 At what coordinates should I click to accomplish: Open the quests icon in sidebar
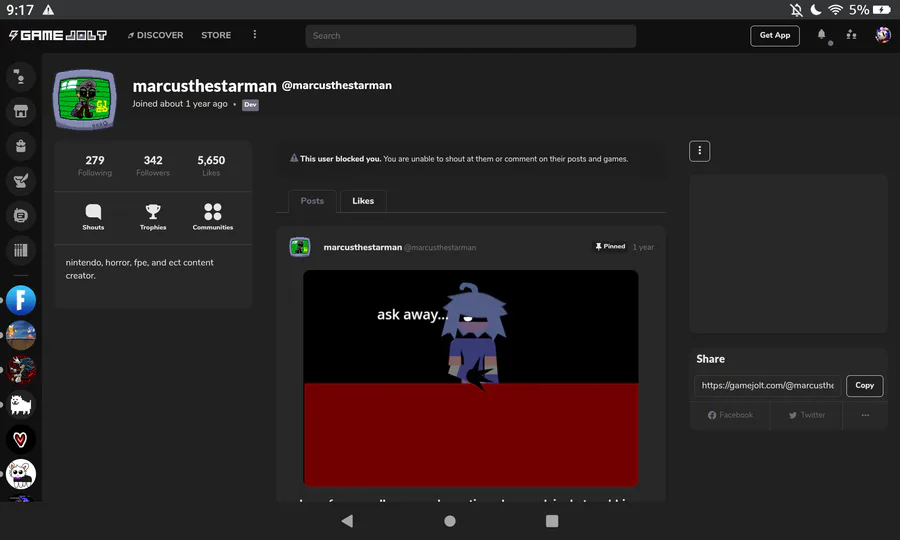21,181
